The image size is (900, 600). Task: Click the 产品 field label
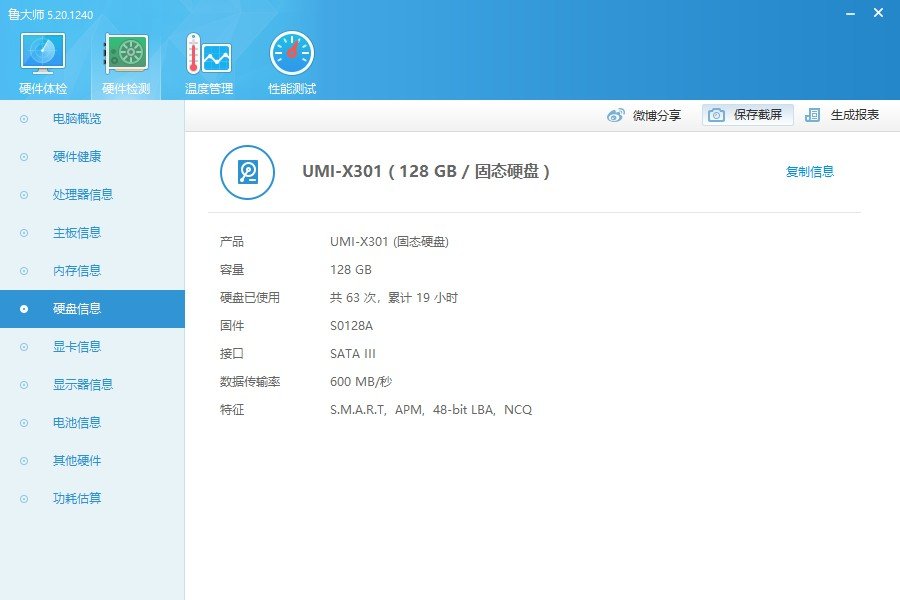[232, 242]
